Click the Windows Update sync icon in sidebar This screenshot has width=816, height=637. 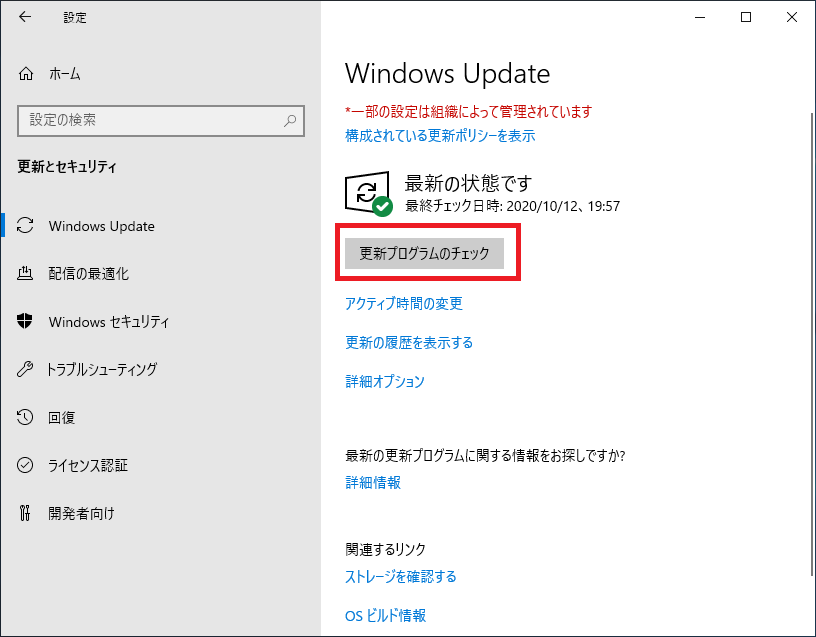25,225
